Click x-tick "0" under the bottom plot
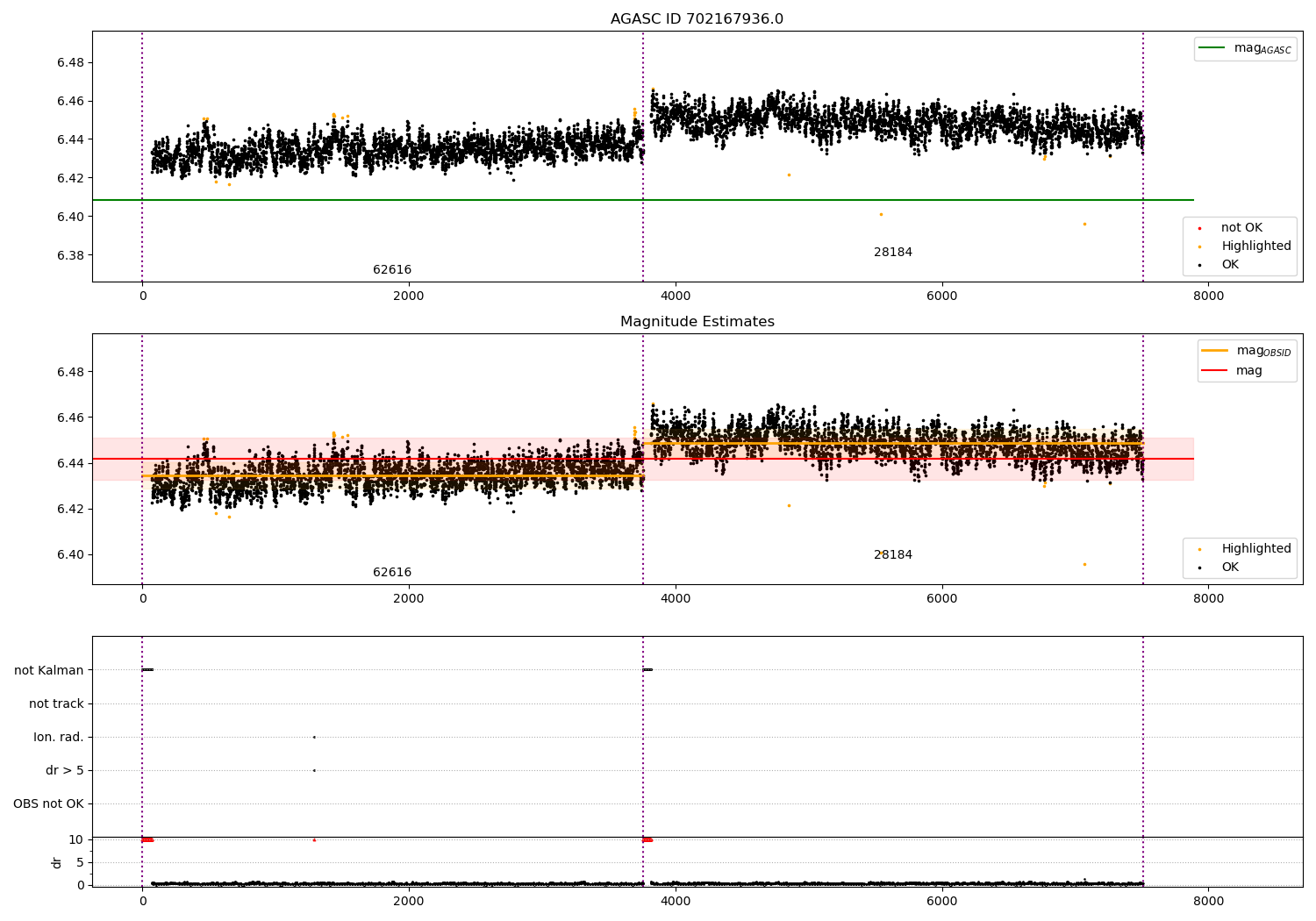Viewport: 1316px width, 921px height. [x=142, y=902]
